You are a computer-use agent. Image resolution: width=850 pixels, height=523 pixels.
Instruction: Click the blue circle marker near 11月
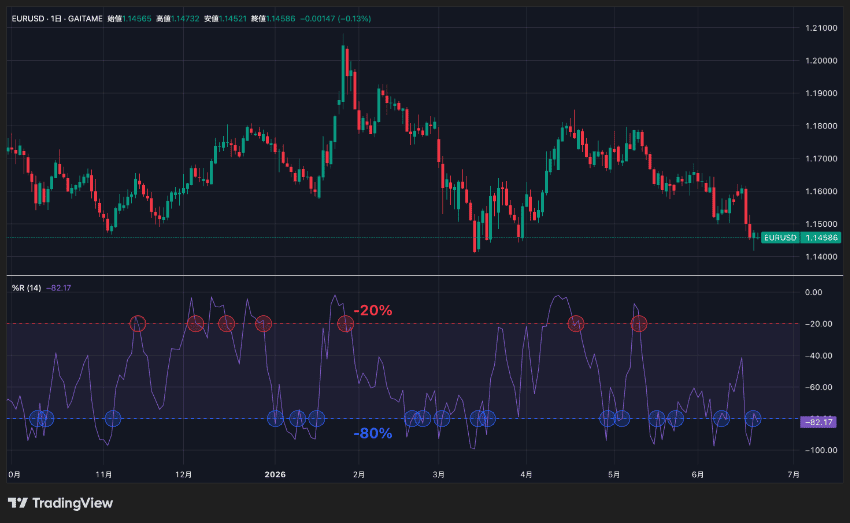pyautogui.click(x=112, y=418)
